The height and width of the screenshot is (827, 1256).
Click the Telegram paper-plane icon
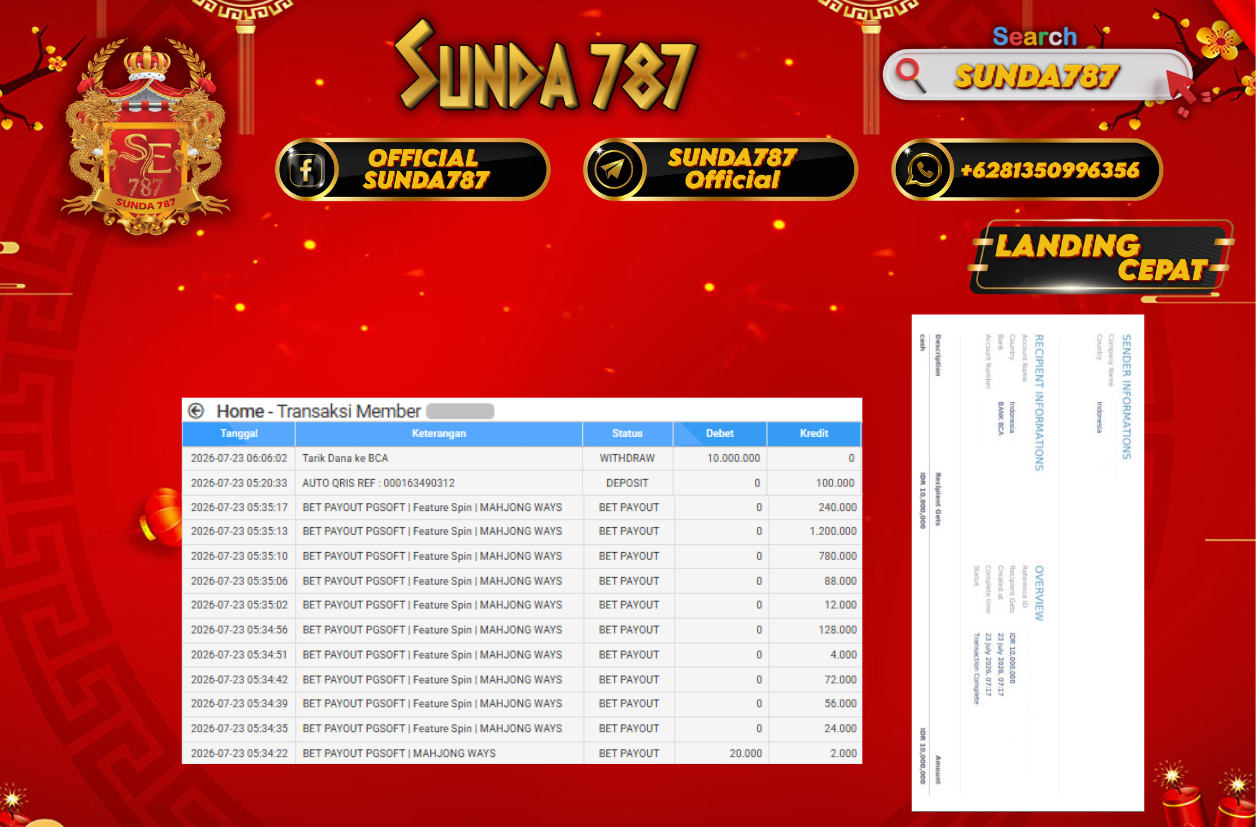[612, 169]
